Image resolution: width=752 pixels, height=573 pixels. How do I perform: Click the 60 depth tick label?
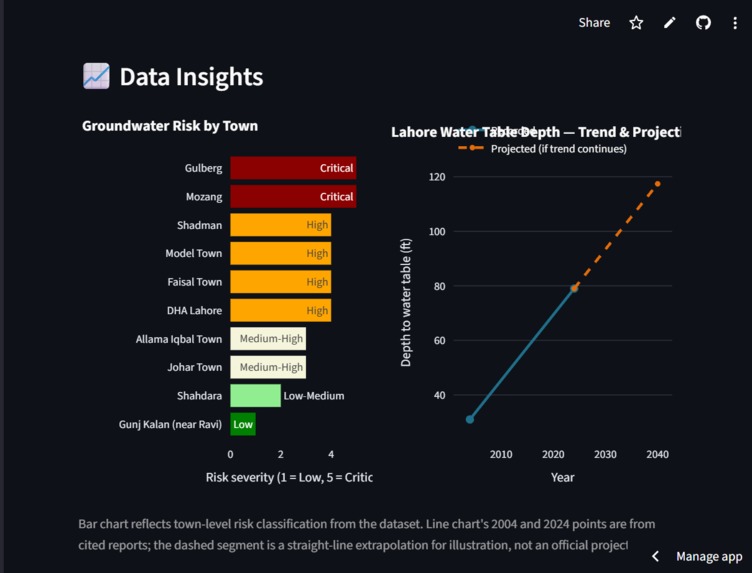pos(439,340)
